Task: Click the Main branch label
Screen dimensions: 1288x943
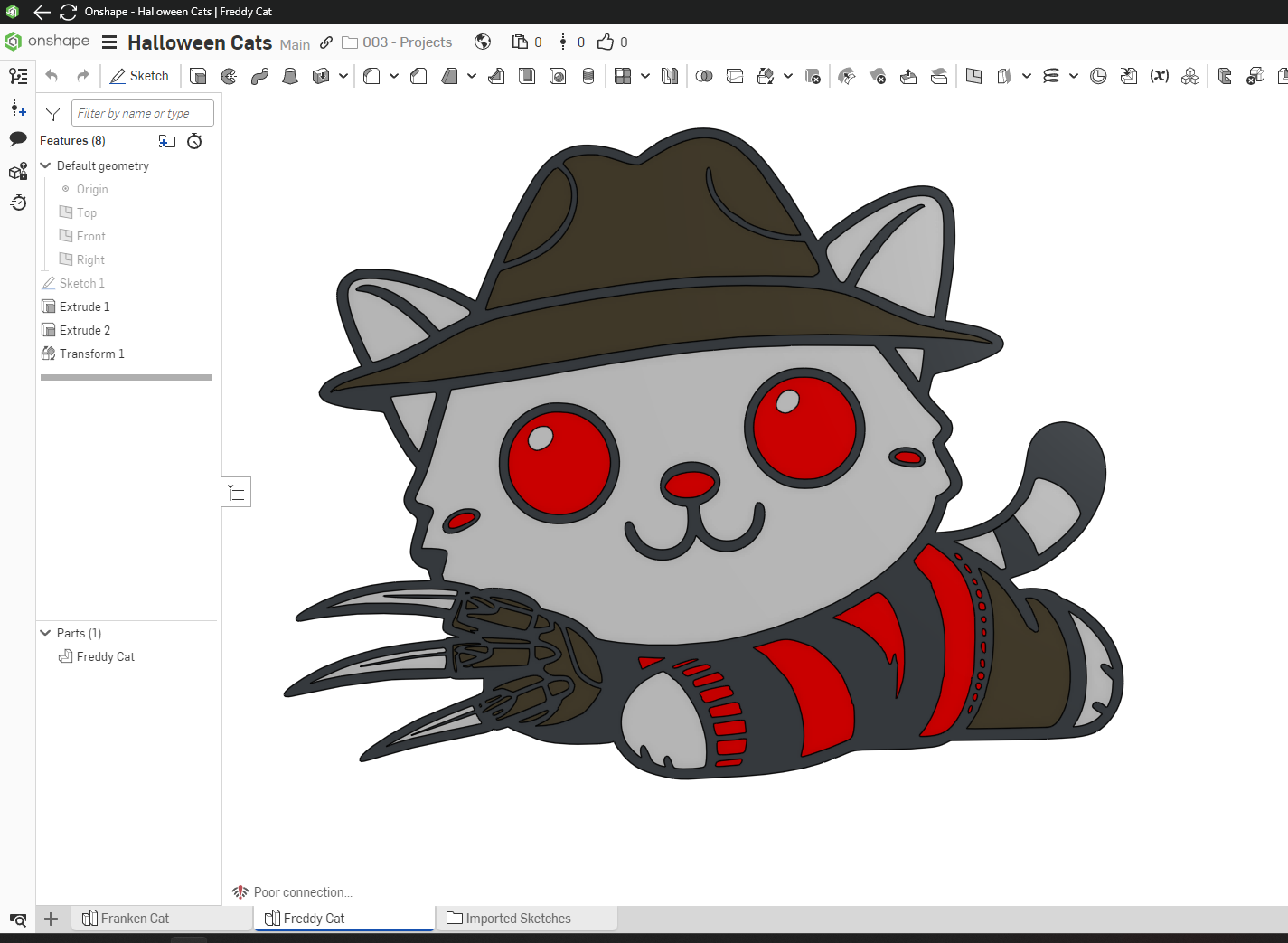Action: coord(295,44)
